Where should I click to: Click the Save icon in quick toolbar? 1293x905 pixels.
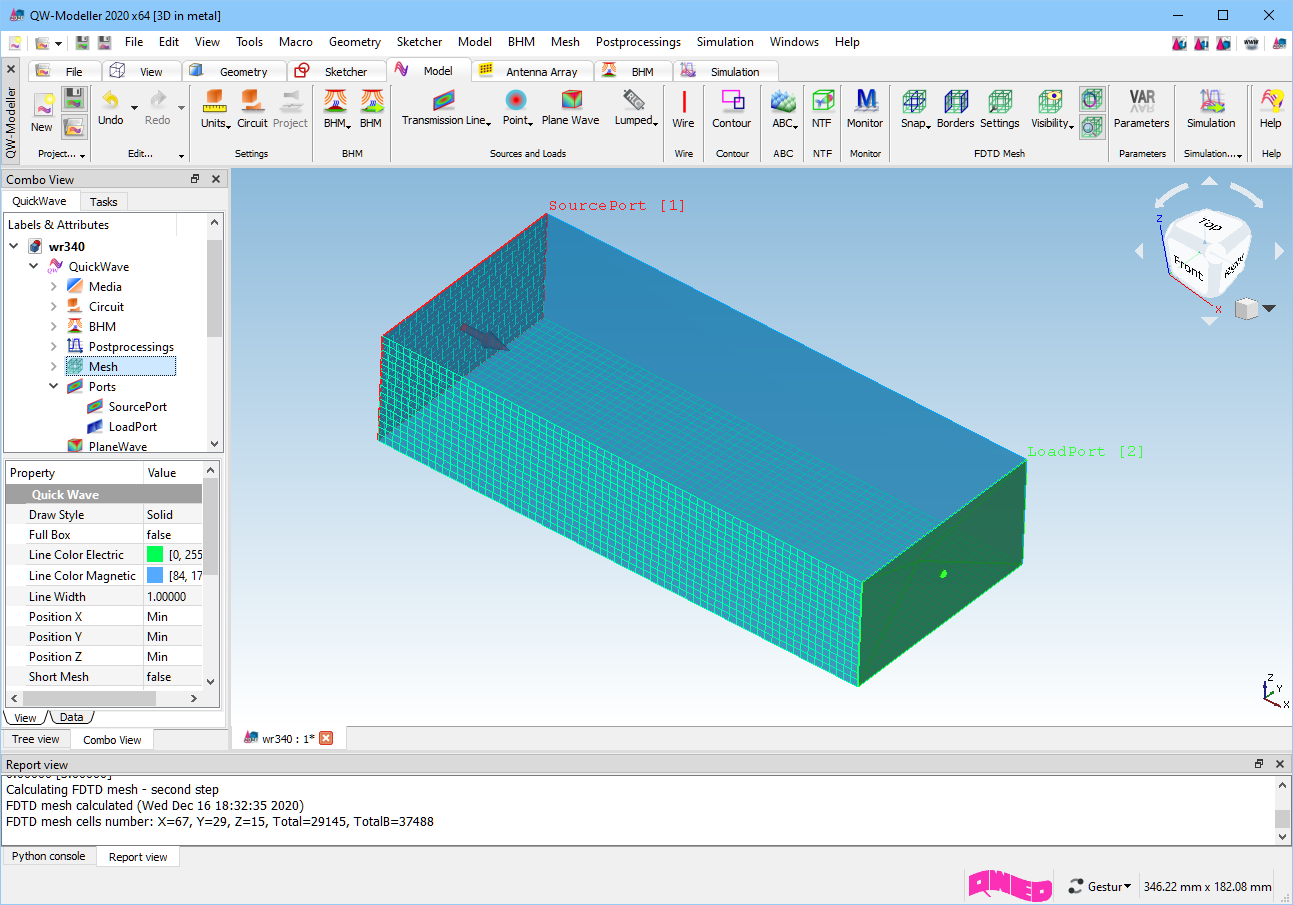[x=82, y=42]
